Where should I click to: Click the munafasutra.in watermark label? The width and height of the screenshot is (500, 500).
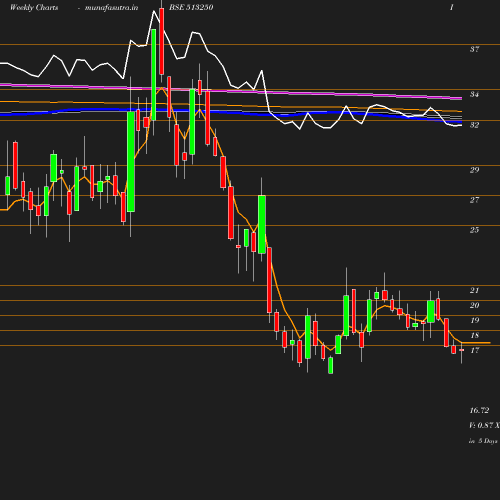[111, 7]
